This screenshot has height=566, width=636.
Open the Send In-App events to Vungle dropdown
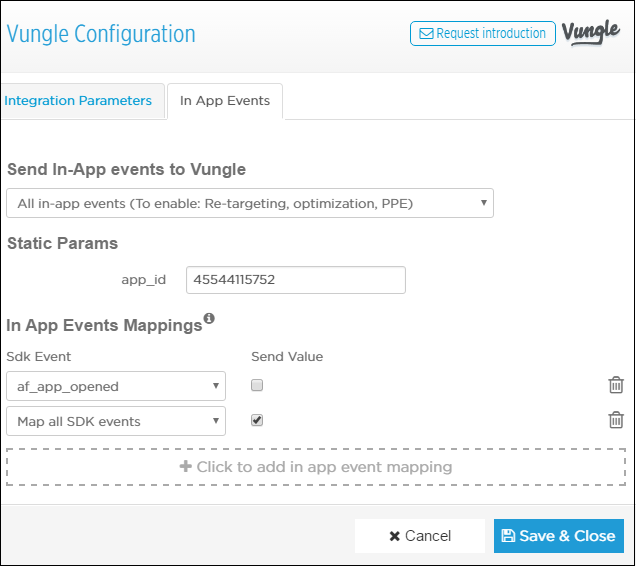click(x=250, y=203)
